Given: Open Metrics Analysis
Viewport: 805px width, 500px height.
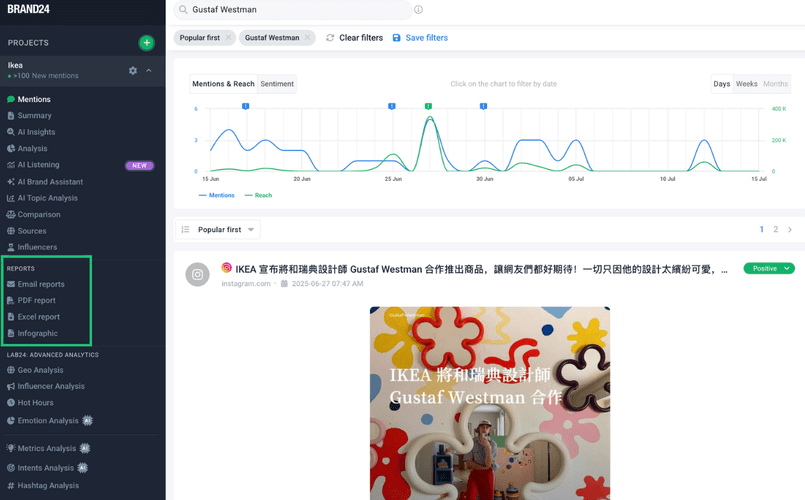Looking at the screenshot, I should click(x=47, y=448).
